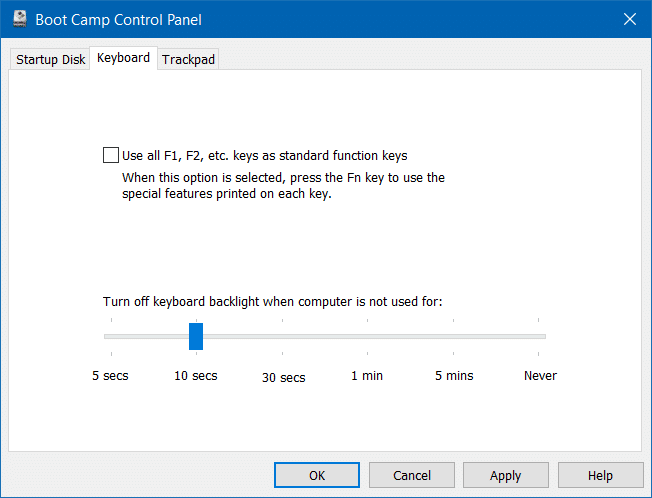Click the "1 min" slider label
This screenshot has height=498, width=652.
click(367, 376)
